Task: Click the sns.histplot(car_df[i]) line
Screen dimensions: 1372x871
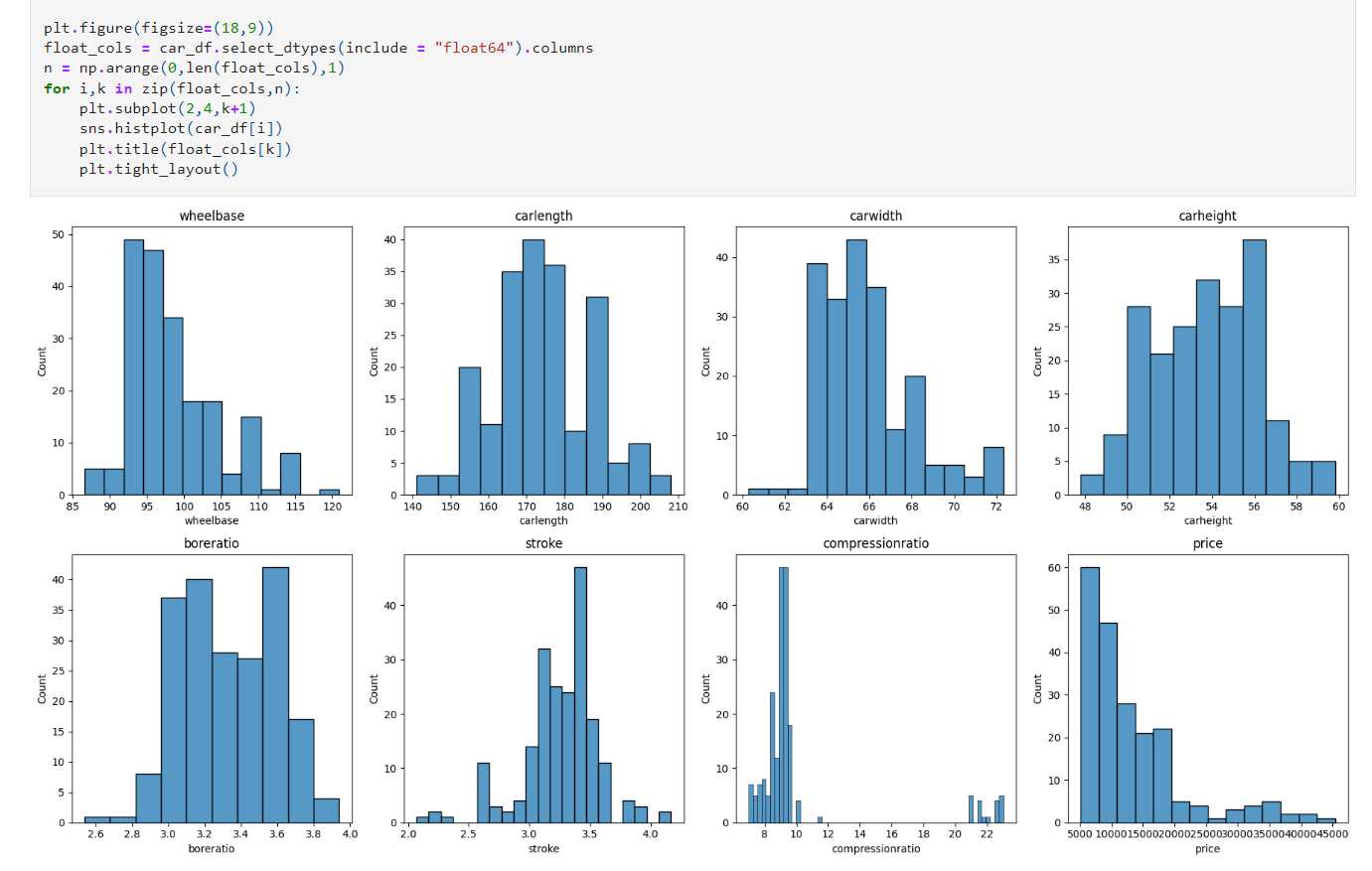Action: click(181, 128)
